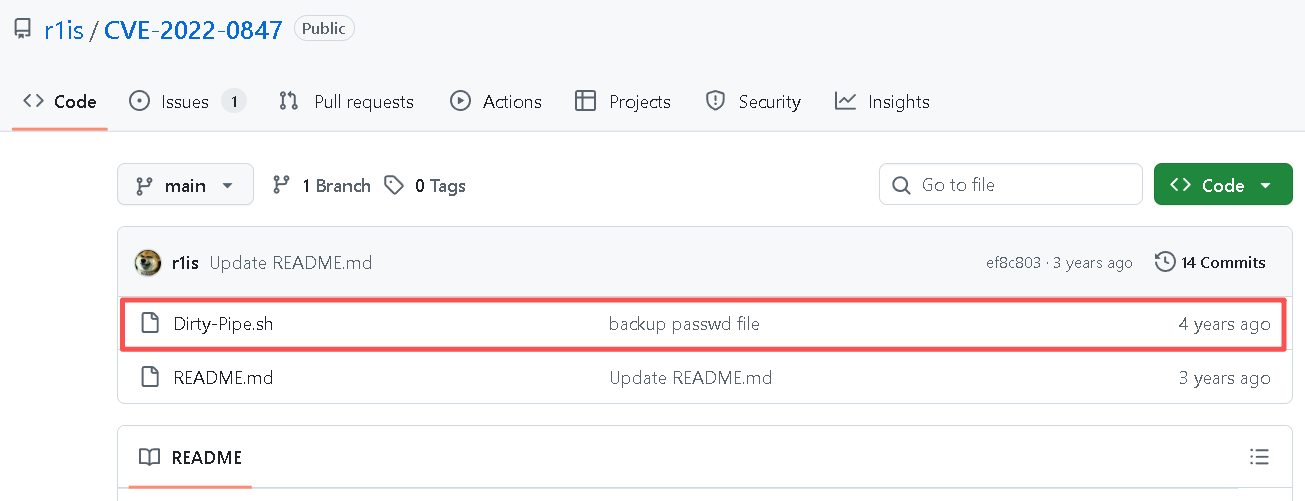Expand the main branch dropdown
This screenshot has width=1305, height=501.
185,185
